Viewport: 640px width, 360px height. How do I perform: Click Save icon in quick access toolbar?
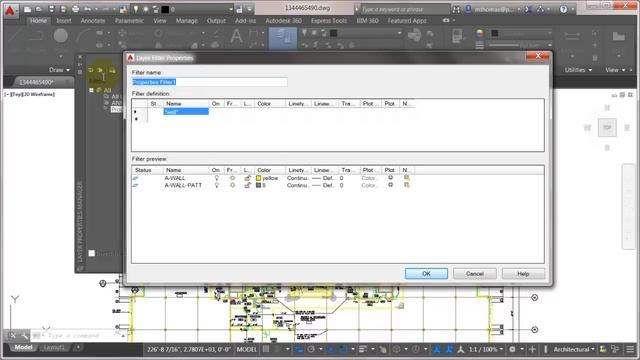51,9
